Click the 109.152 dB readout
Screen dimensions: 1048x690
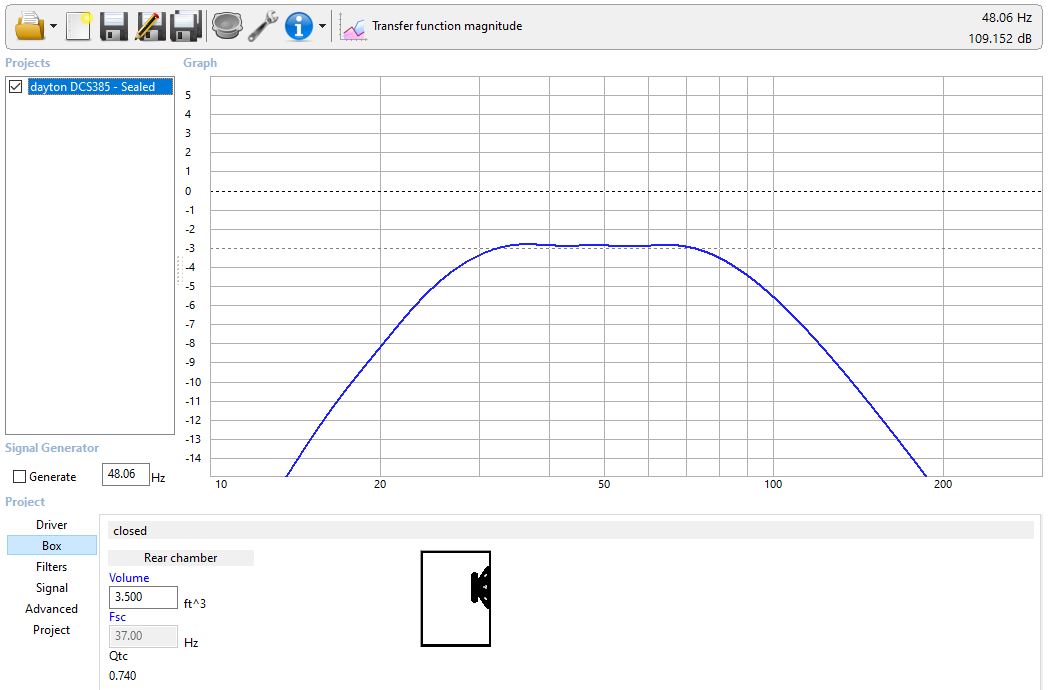(x=1000, y=39)
